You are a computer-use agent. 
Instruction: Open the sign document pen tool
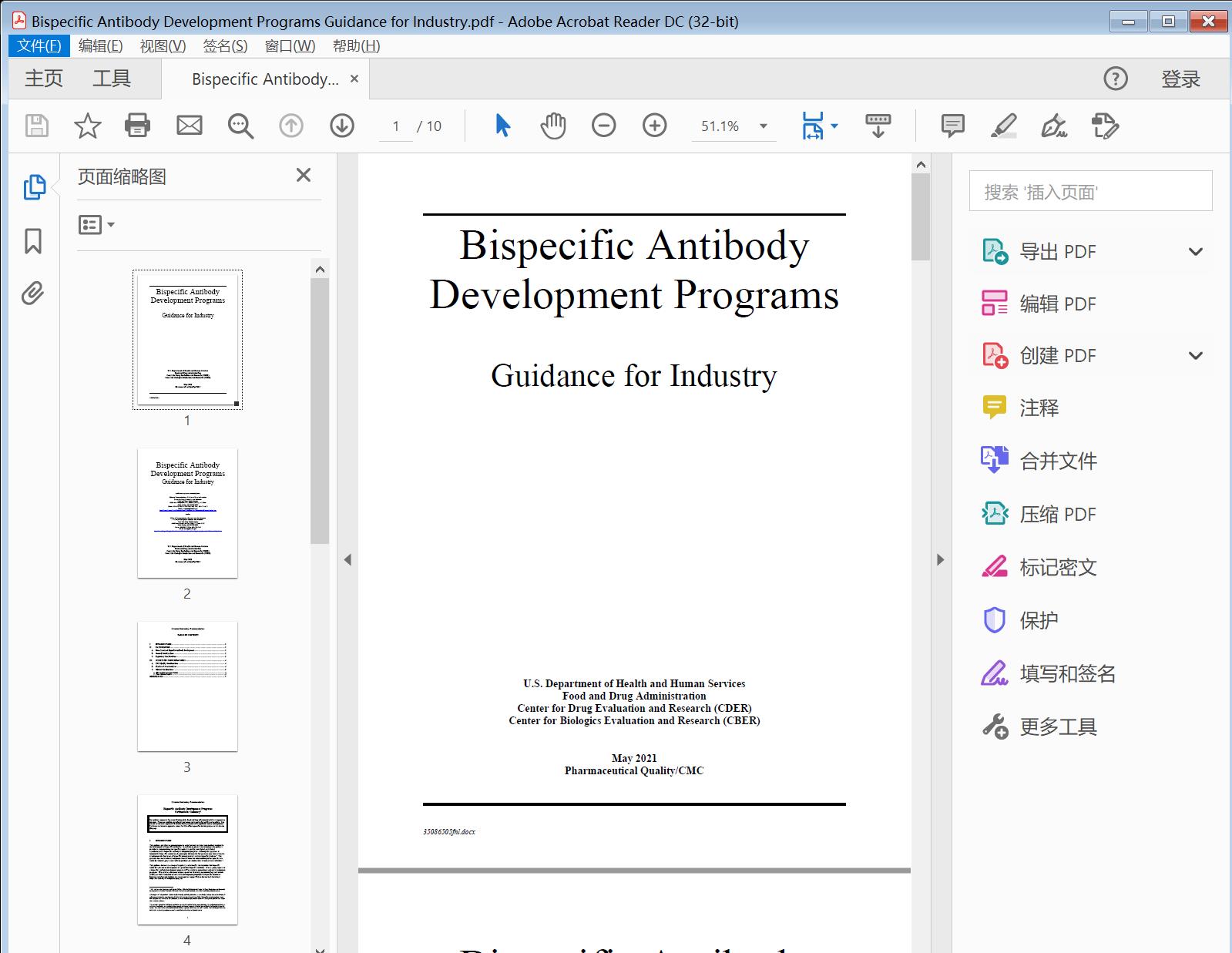click(1054, 126)
